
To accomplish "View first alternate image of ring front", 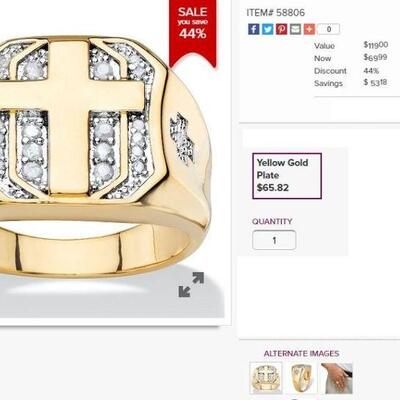I will click(x=266, y=379).
